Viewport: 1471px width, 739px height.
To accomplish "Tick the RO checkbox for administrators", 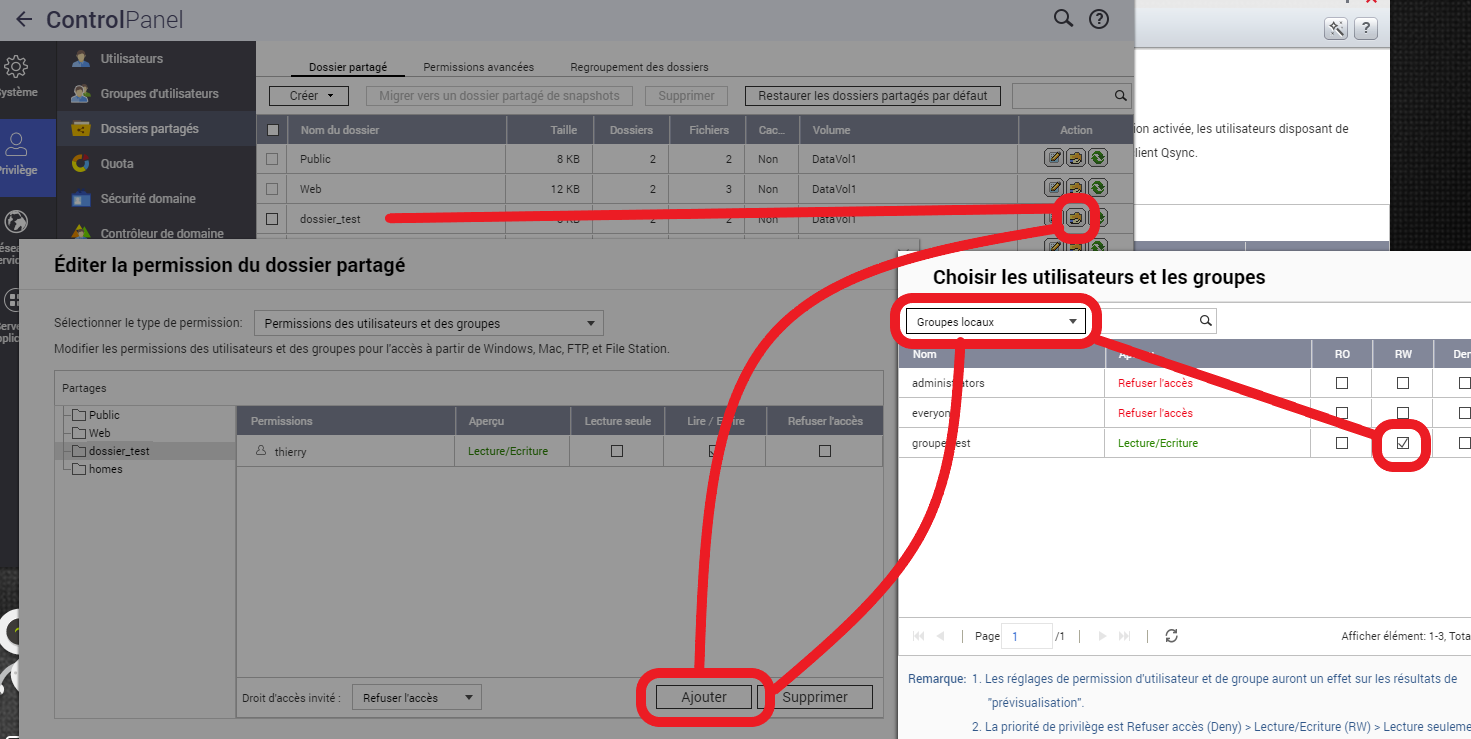I will pyautogui.click(x=1342, y=383).
